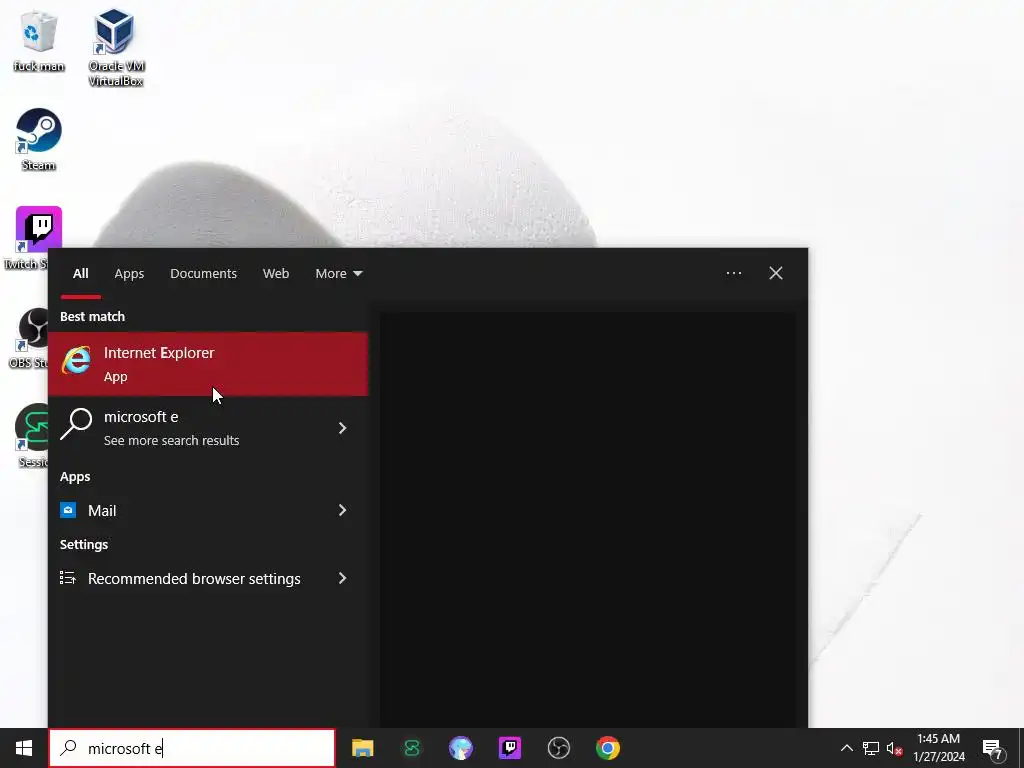Expand Recommended browser settings chevron
The image size is (1024, 768).
(342, 578)
